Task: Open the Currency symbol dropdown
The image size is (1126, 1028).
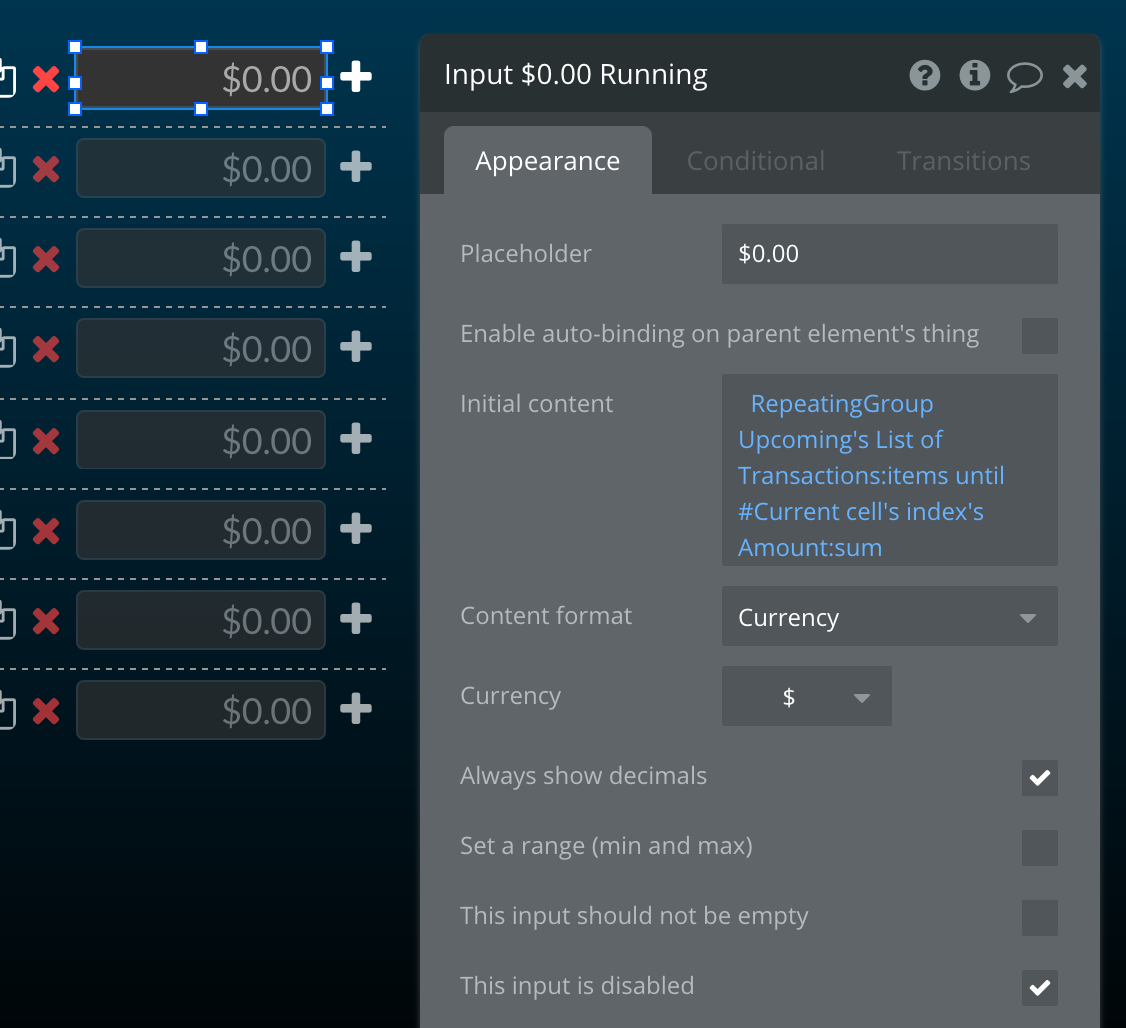Action: [806, 697]
